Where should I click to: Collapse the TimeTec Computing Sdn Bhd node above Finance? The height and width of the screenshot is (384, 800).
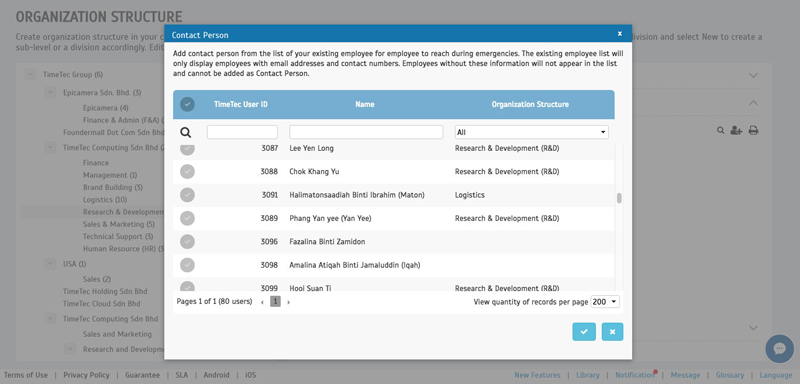pos(50,147)
